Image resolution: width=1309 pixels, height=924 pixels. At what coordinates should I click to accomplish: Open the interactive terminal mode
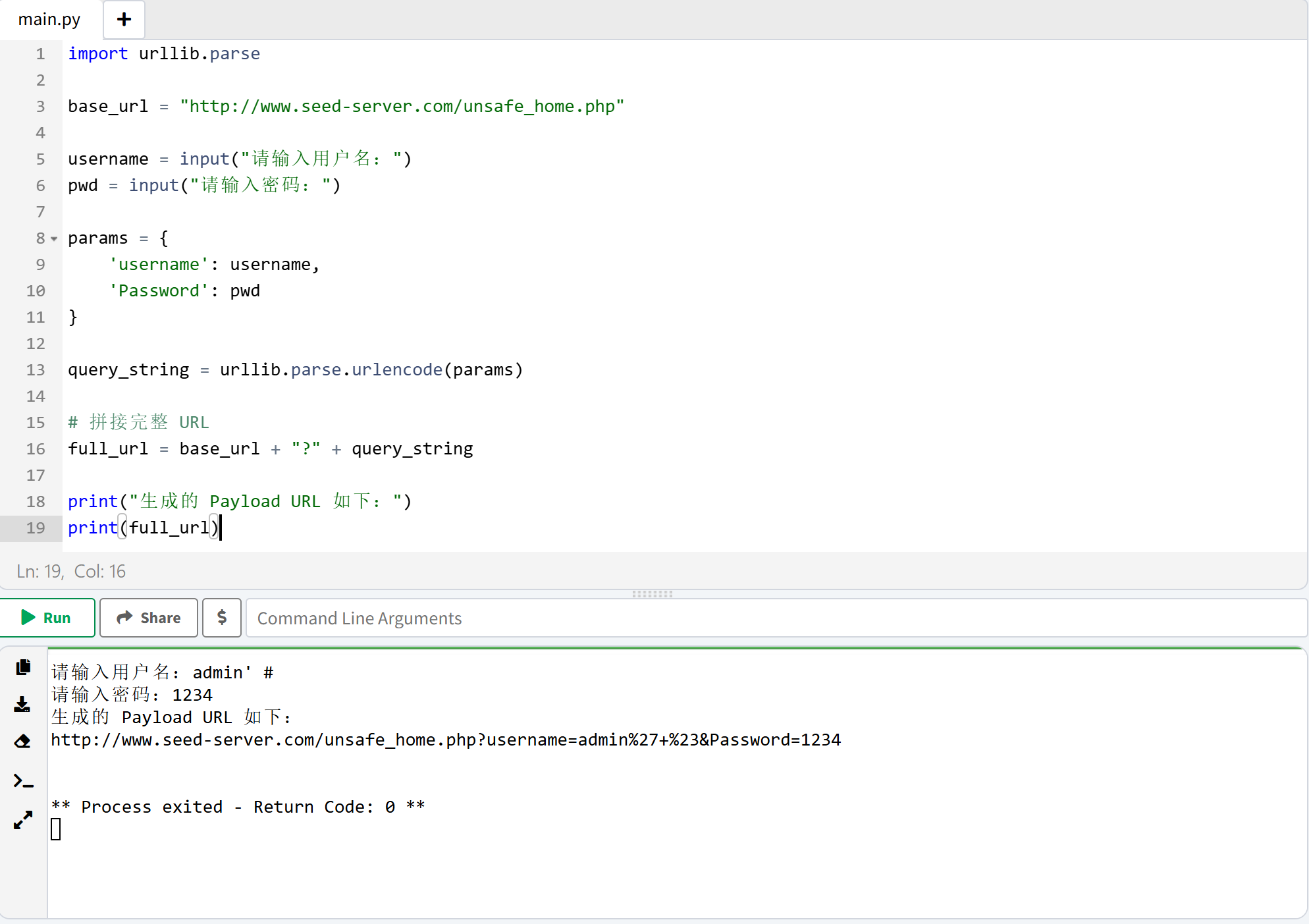(22, 780)
